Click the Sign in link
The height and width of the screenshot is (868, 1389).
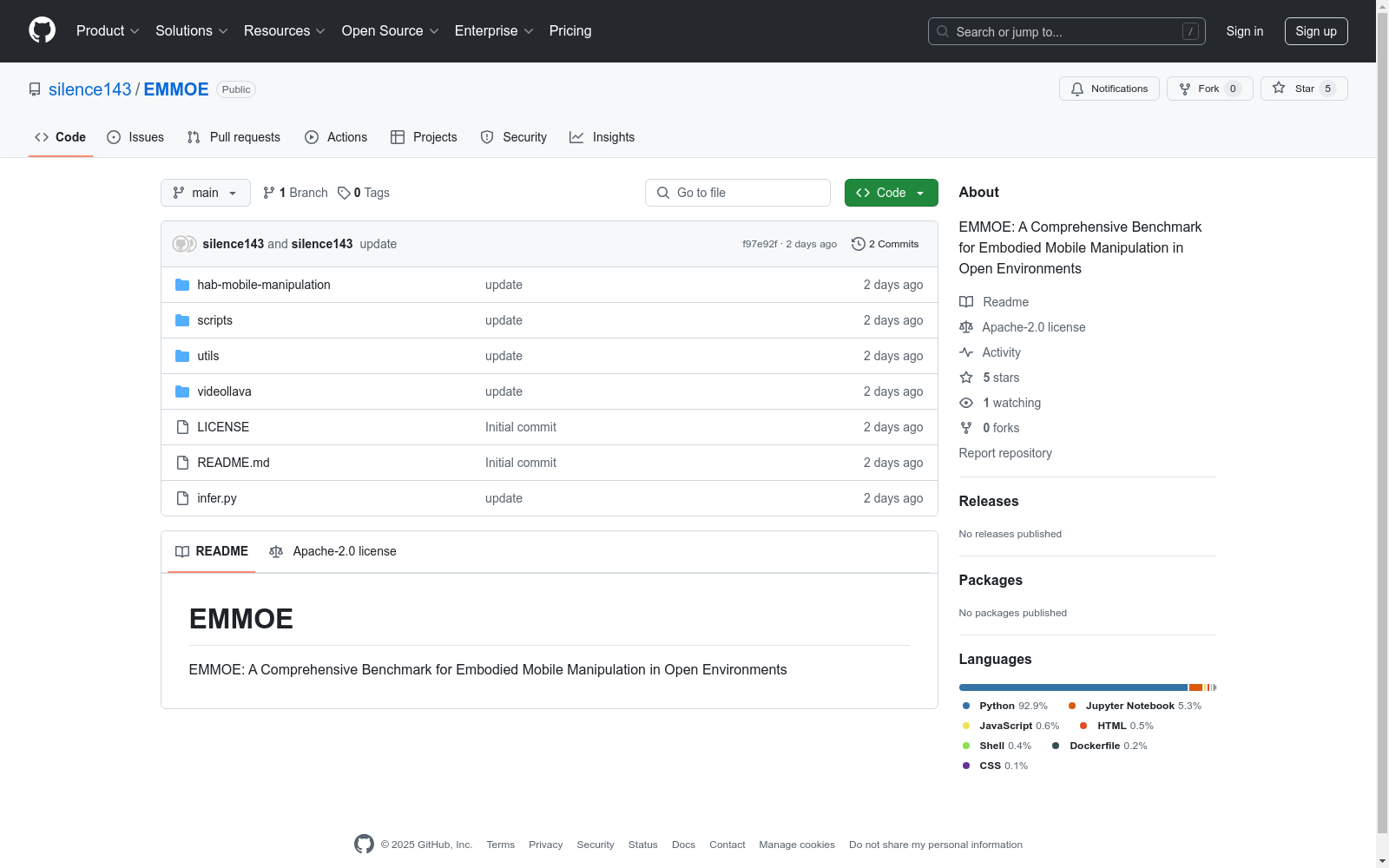coord(1245,31)
